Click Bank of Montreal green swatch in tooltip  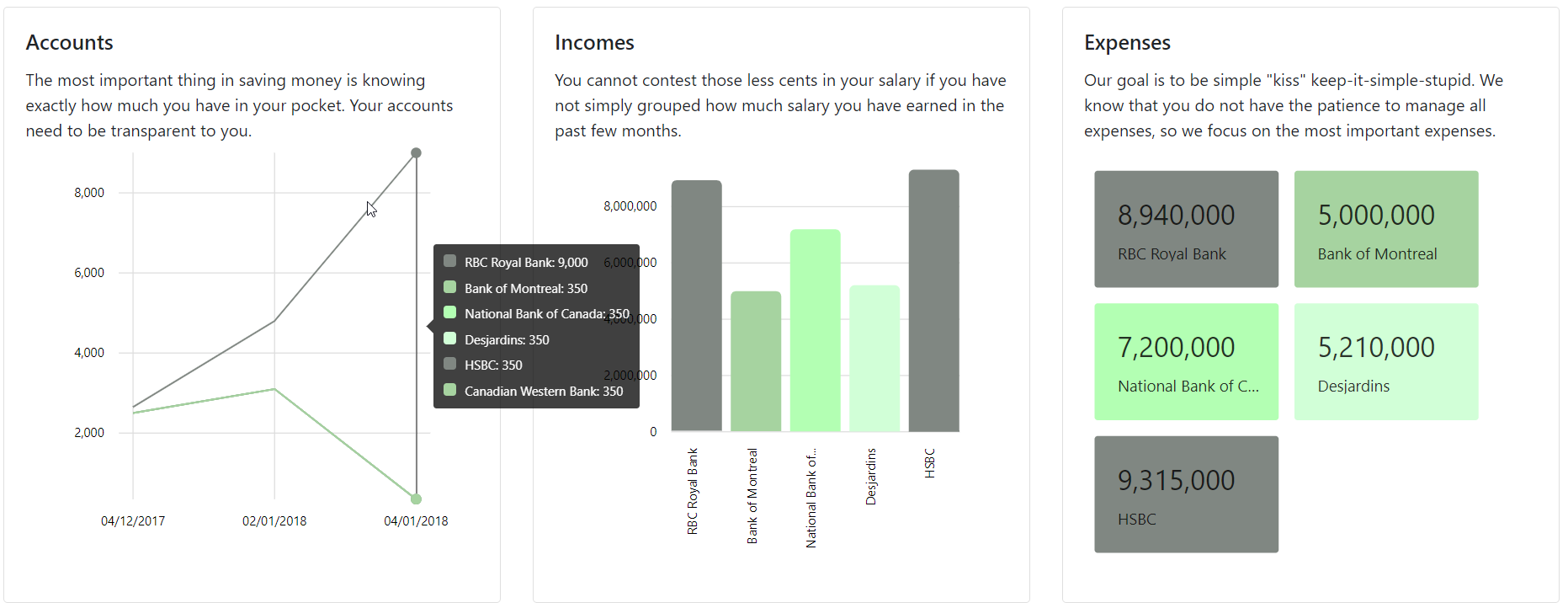450,287
